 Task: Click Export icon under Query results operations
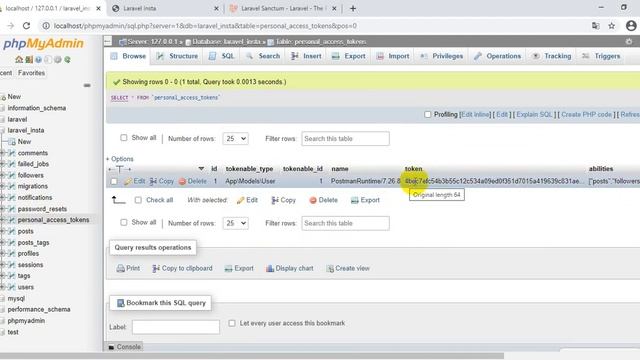click(x=229, y=269)
